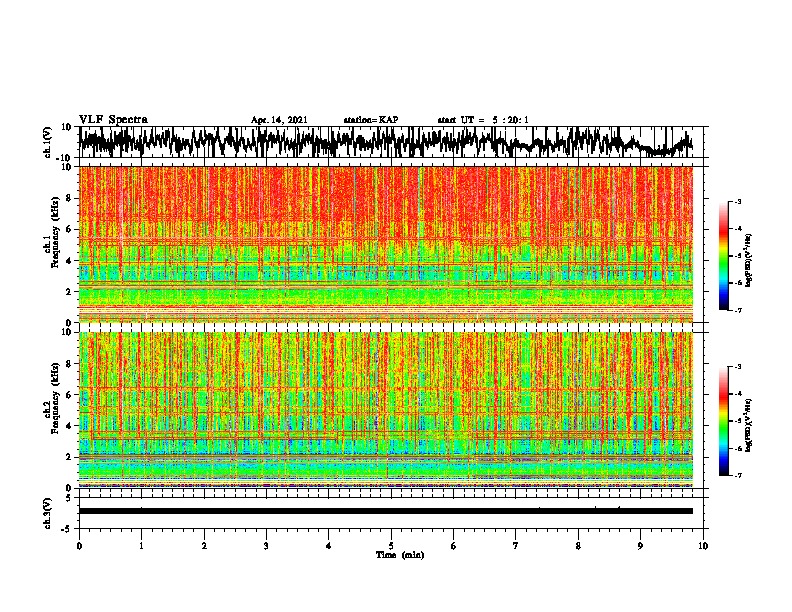Click the ch.2 spectrogram "8" kHz tick label
This screenshot has height=612, width=792.
tap(69, 364)
